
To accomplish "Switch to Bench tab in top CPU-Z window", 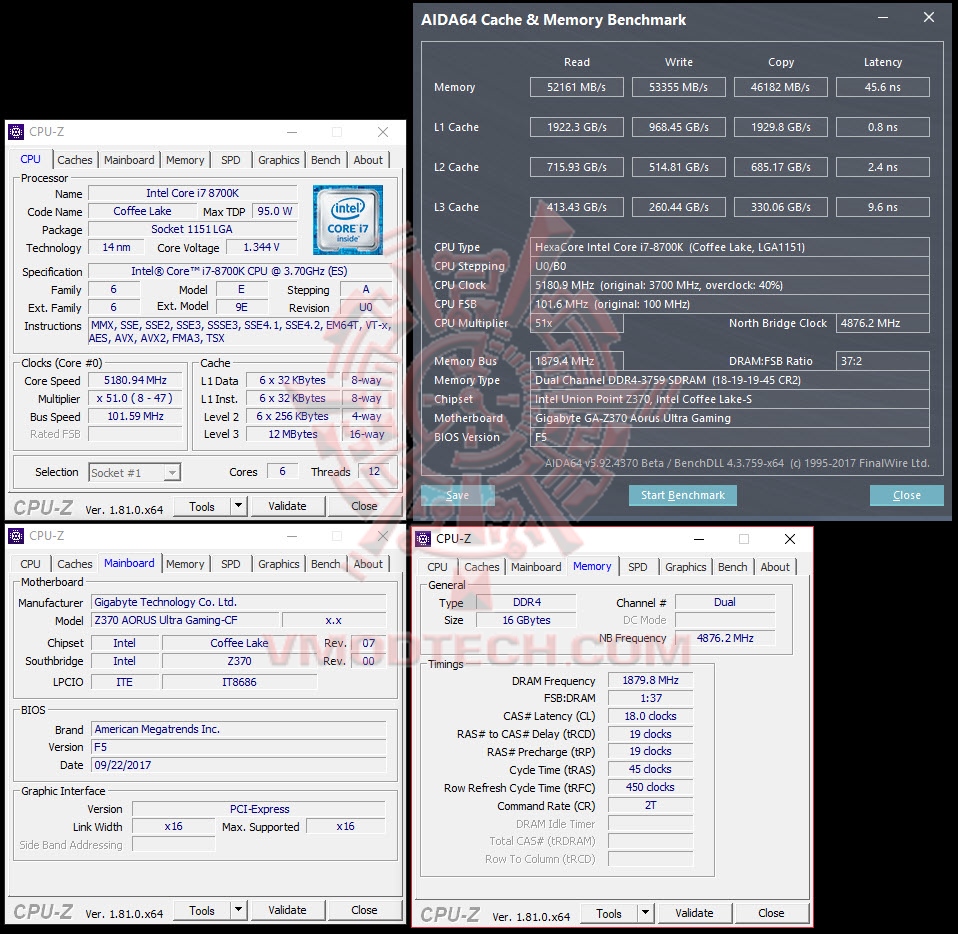I will [326, 160].
